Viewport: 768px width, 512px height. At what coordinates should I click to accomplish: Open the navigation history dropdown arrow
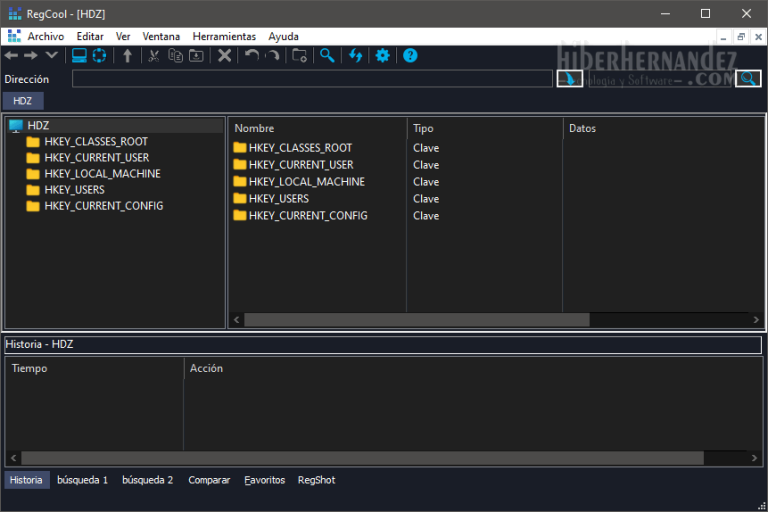pyautogui.click(x=51, y=55)
